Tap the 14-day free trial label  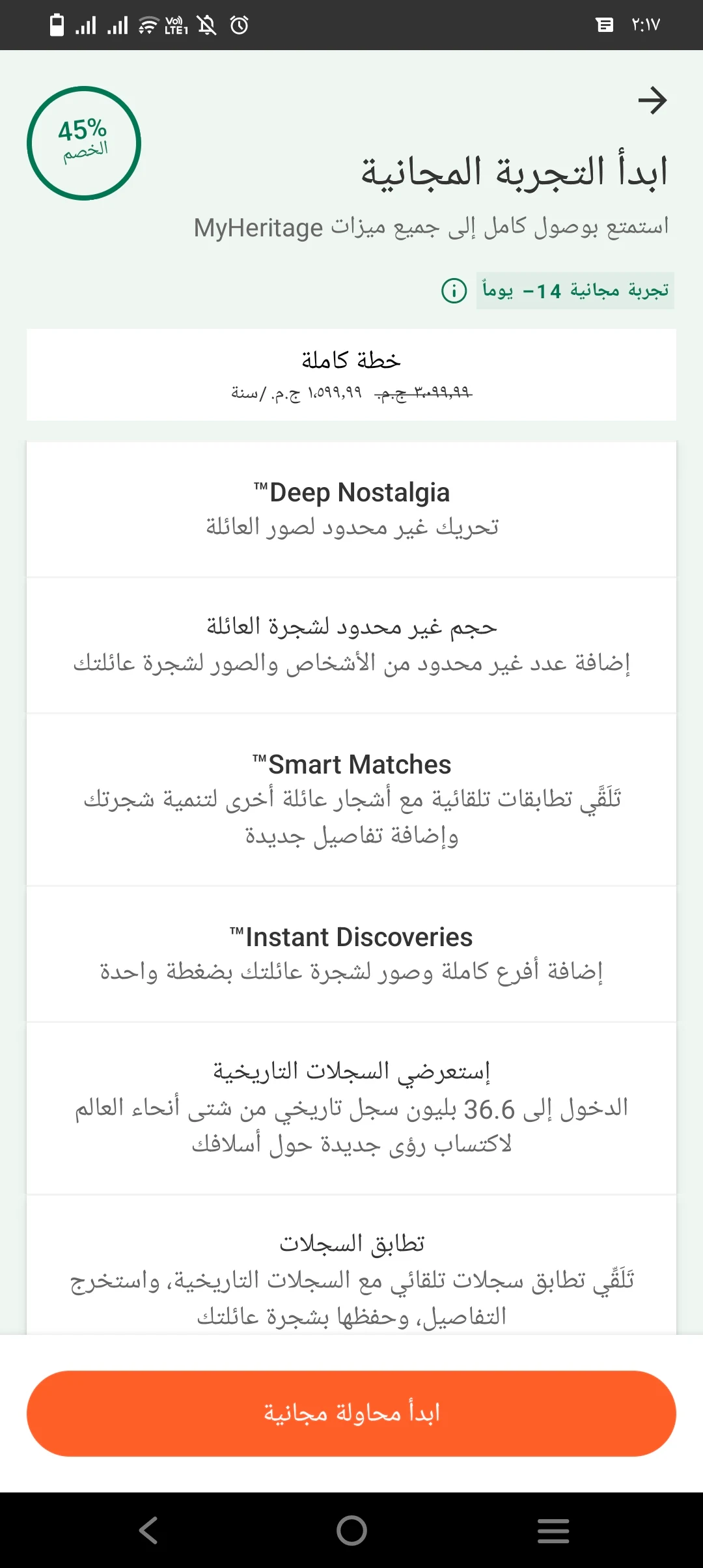coord(575,290)
